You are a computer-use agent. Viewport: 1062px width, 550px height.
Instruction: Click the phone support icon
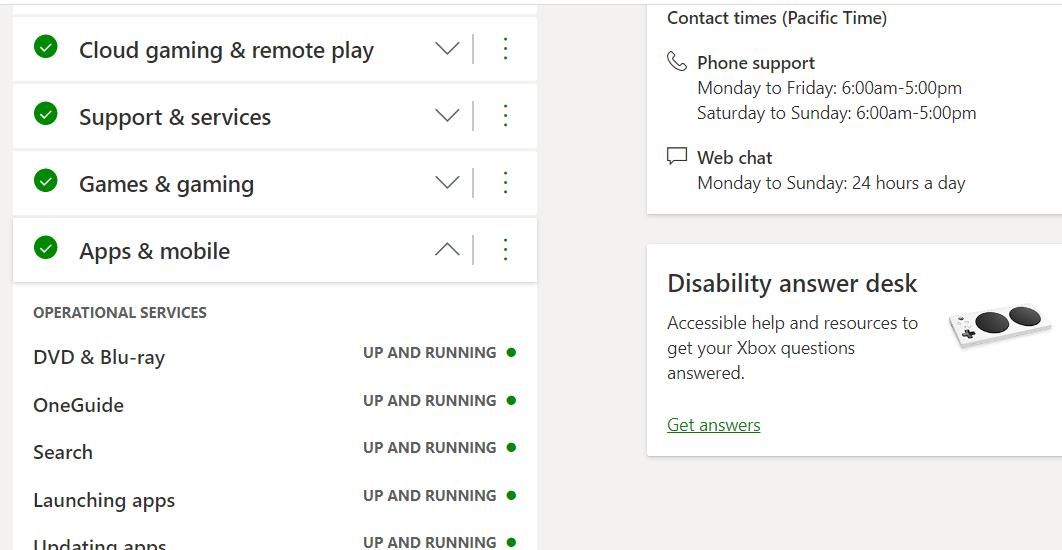click(677, 62)
